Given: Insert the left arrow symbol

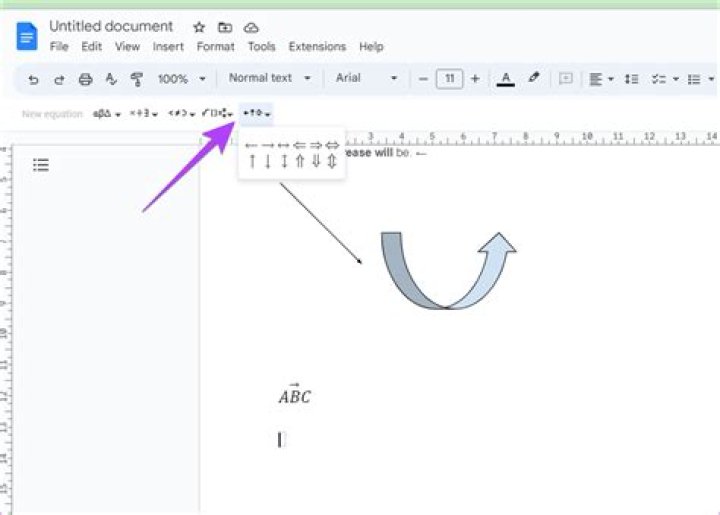Looking at the screenshot, I should pos(251,146).
